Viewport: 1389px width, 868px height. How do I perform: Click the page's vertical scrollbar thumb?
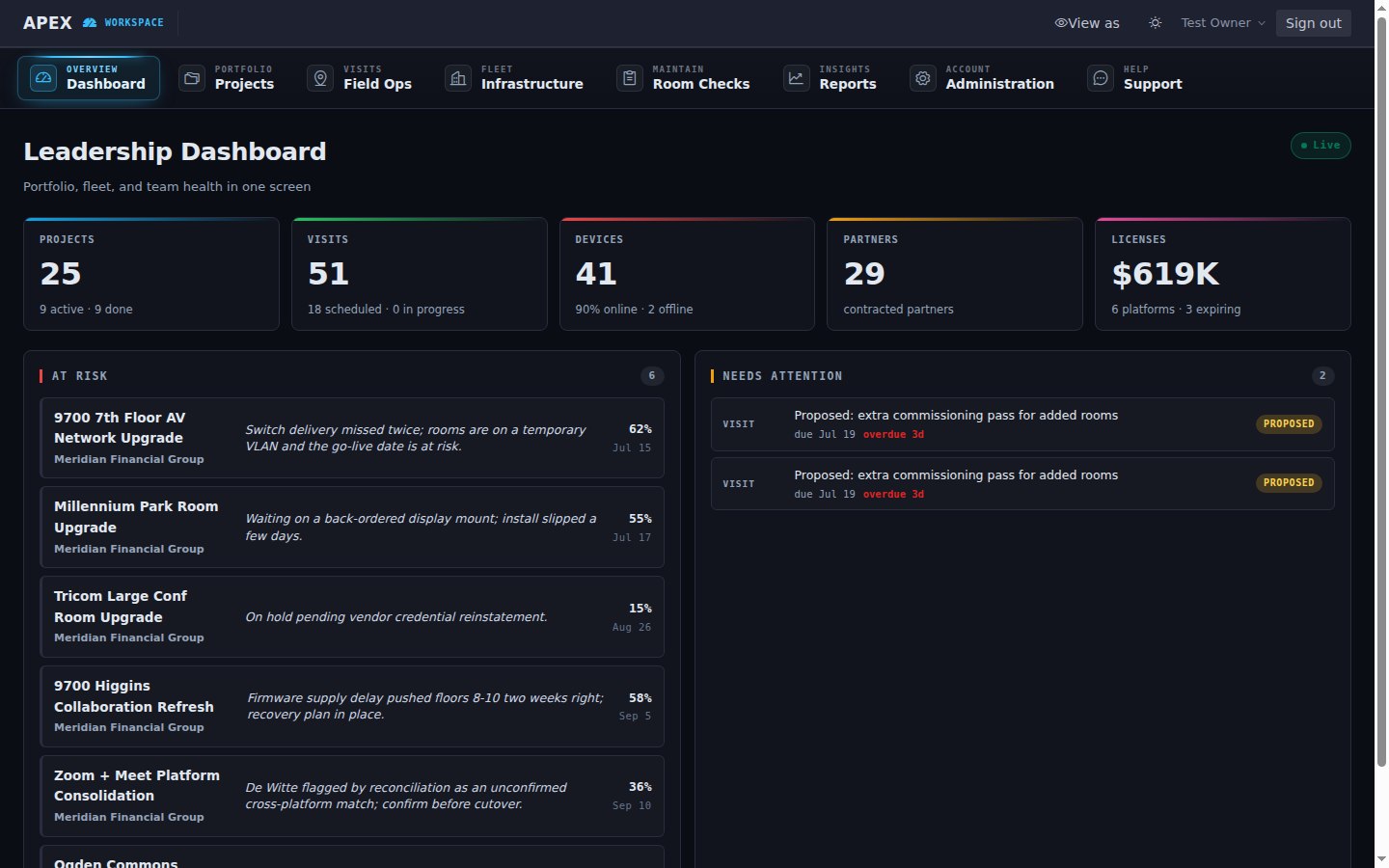[1381, 391]
